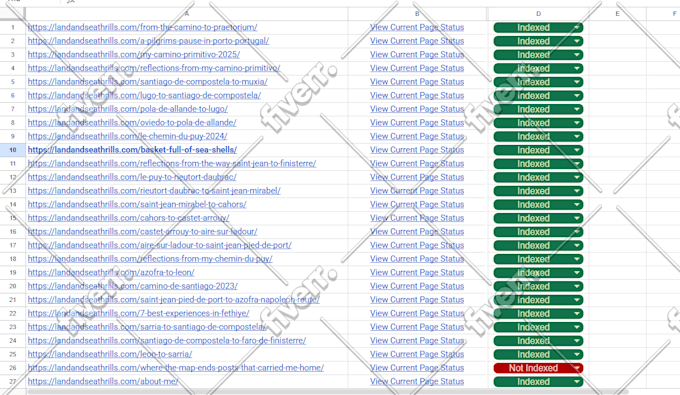
Task: Select column A header
Action: pos(187,14)
